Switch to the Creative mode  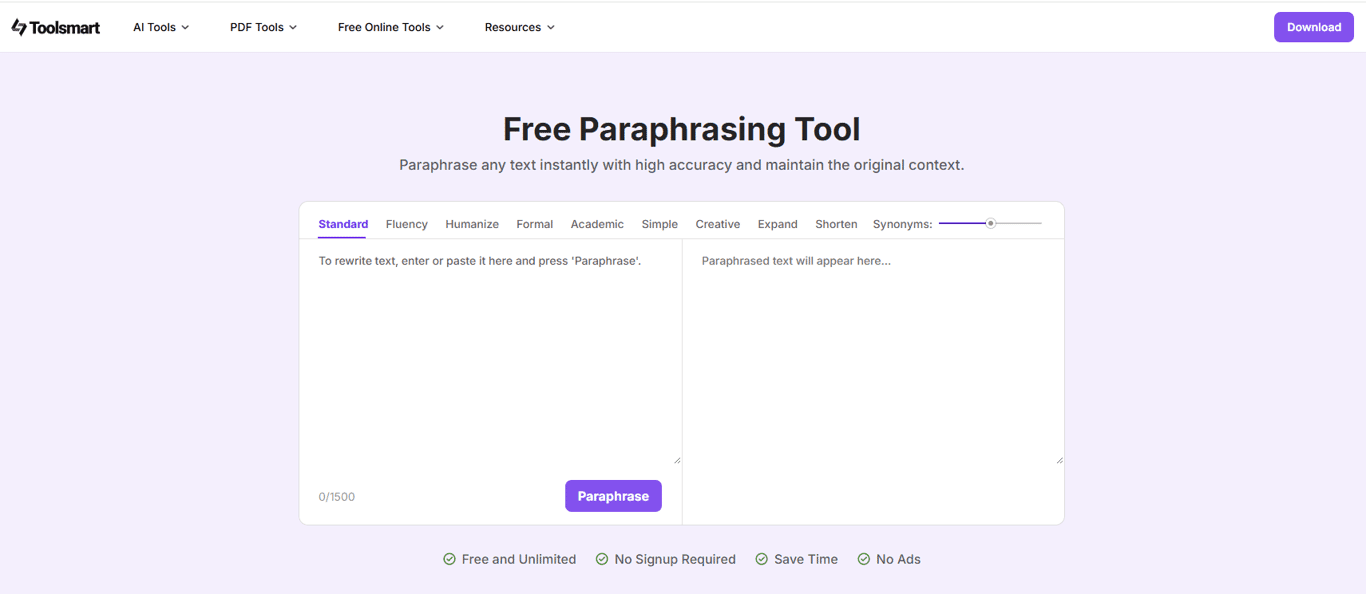[x=717, y=224]
